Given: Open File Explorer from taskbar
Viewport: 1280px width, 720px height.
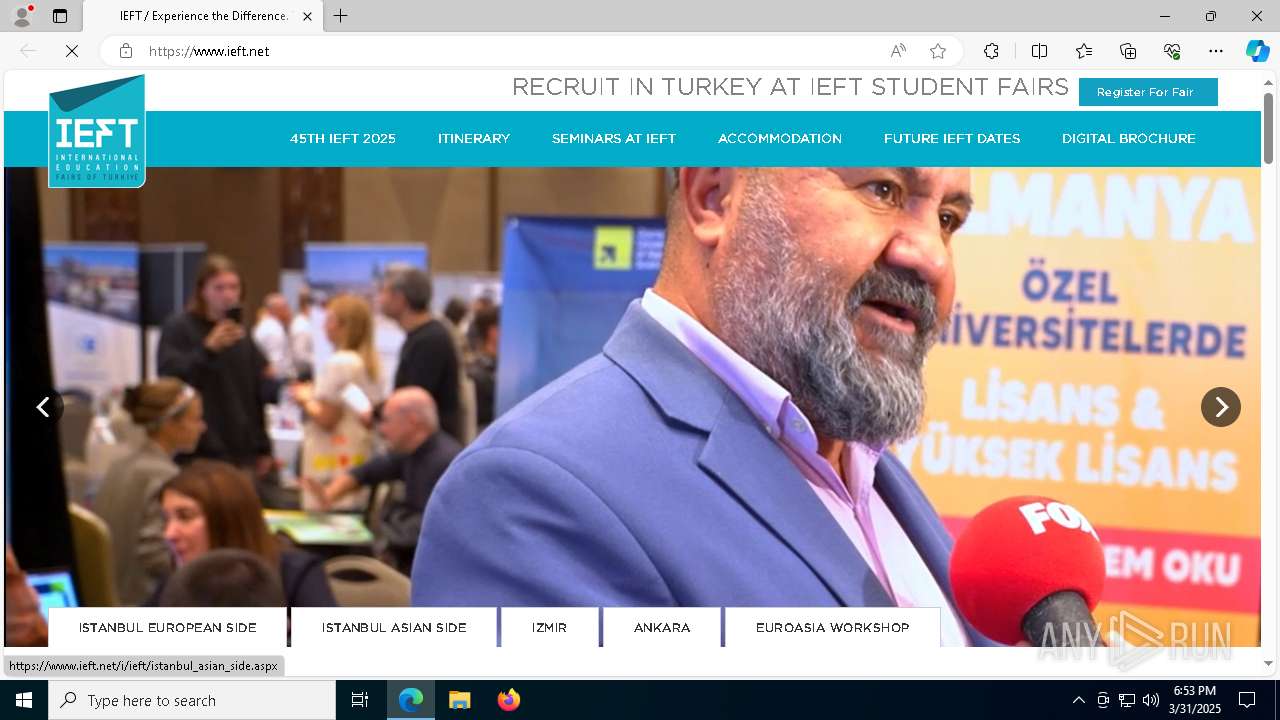Looking at the screenshot, I should (x=459, y=700).
